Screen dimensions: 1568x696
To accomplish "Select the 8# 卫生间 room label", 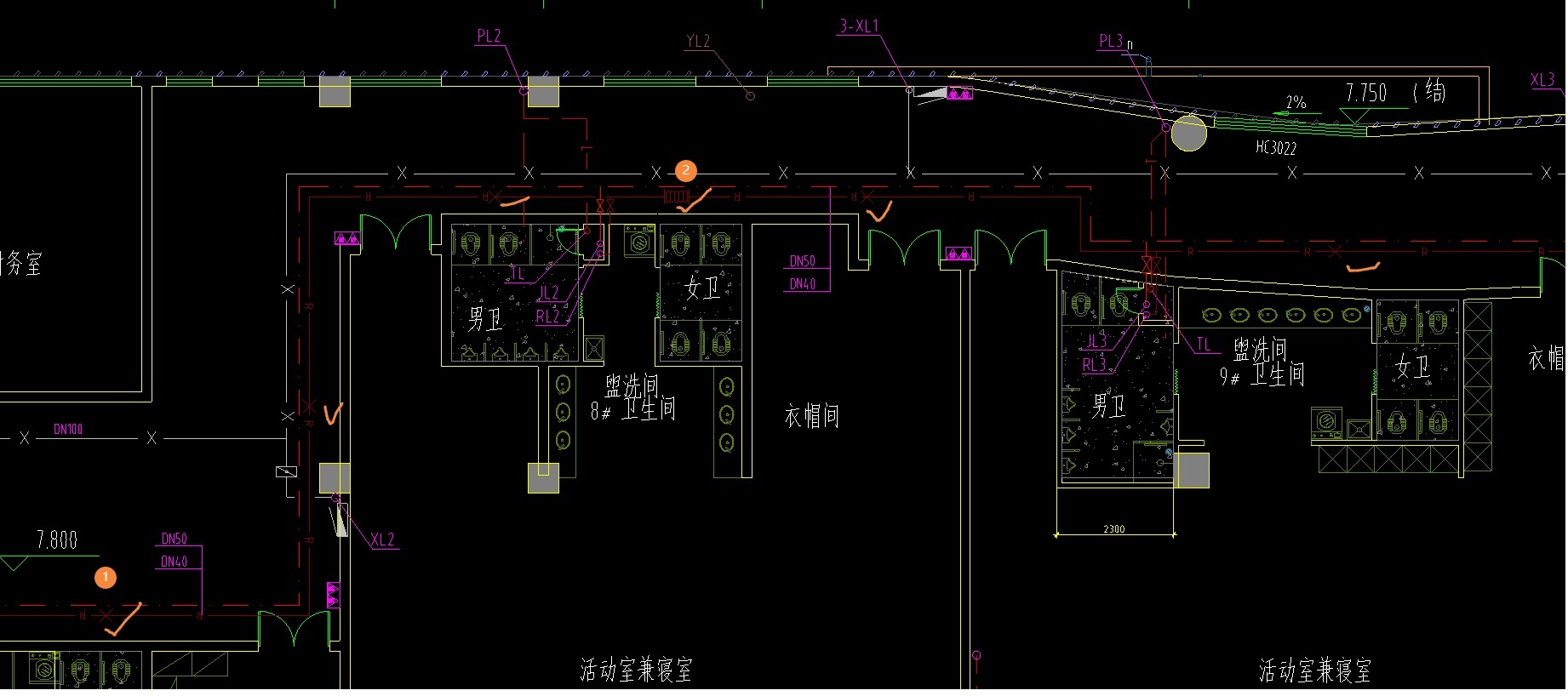I will [x=633, y=410].
